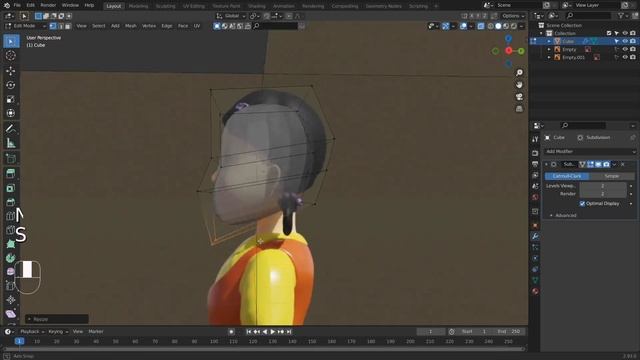Open the Global transform orientation dropdown
This screenshot has width=640, height=360.
(x=231, y=16)
